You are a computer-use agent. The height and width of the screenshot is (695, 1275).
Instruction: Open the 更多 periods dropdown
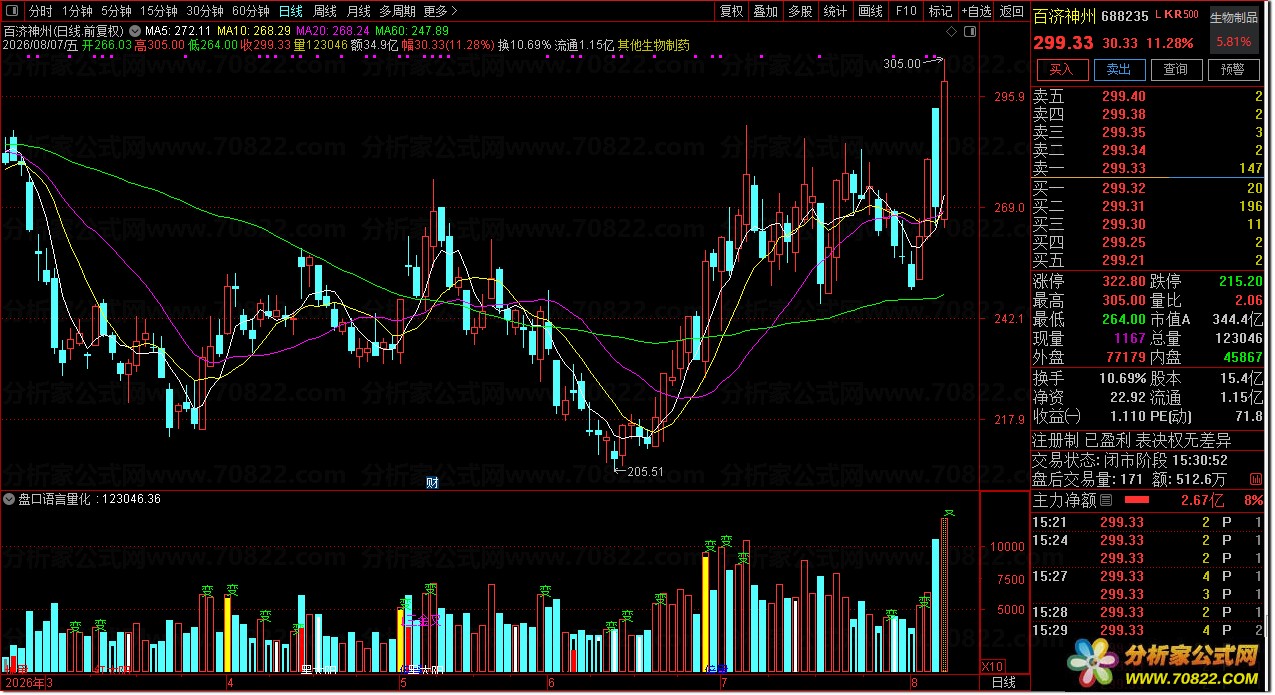point(441,11)
